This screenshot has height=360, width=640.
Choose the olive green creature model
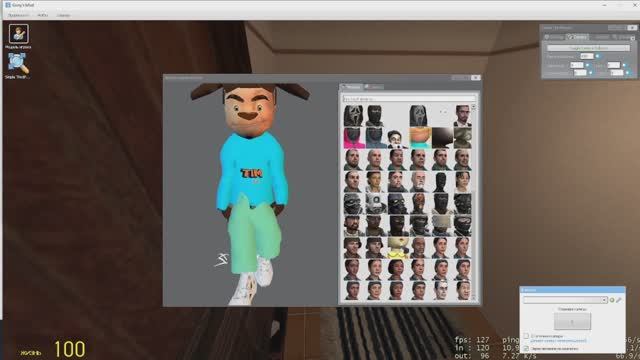(x=462, y=138)
